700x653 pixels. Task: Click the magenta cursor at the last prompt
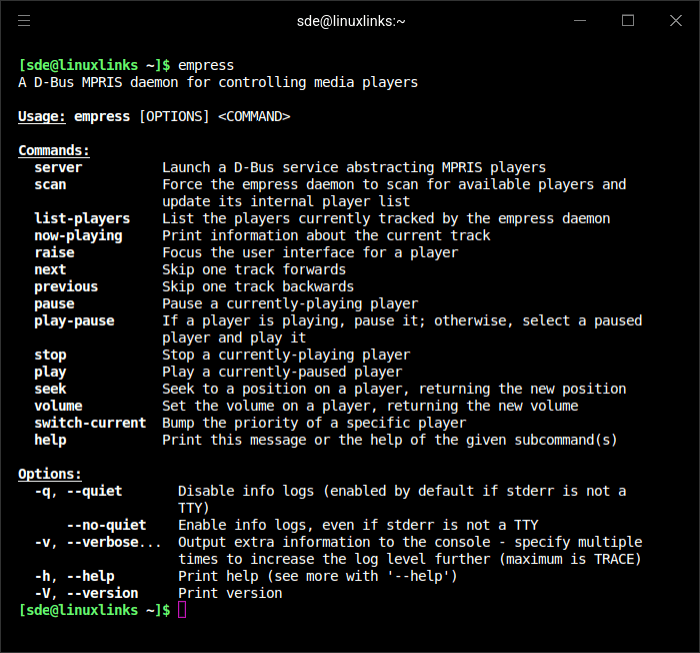click(x=182, y=610)
